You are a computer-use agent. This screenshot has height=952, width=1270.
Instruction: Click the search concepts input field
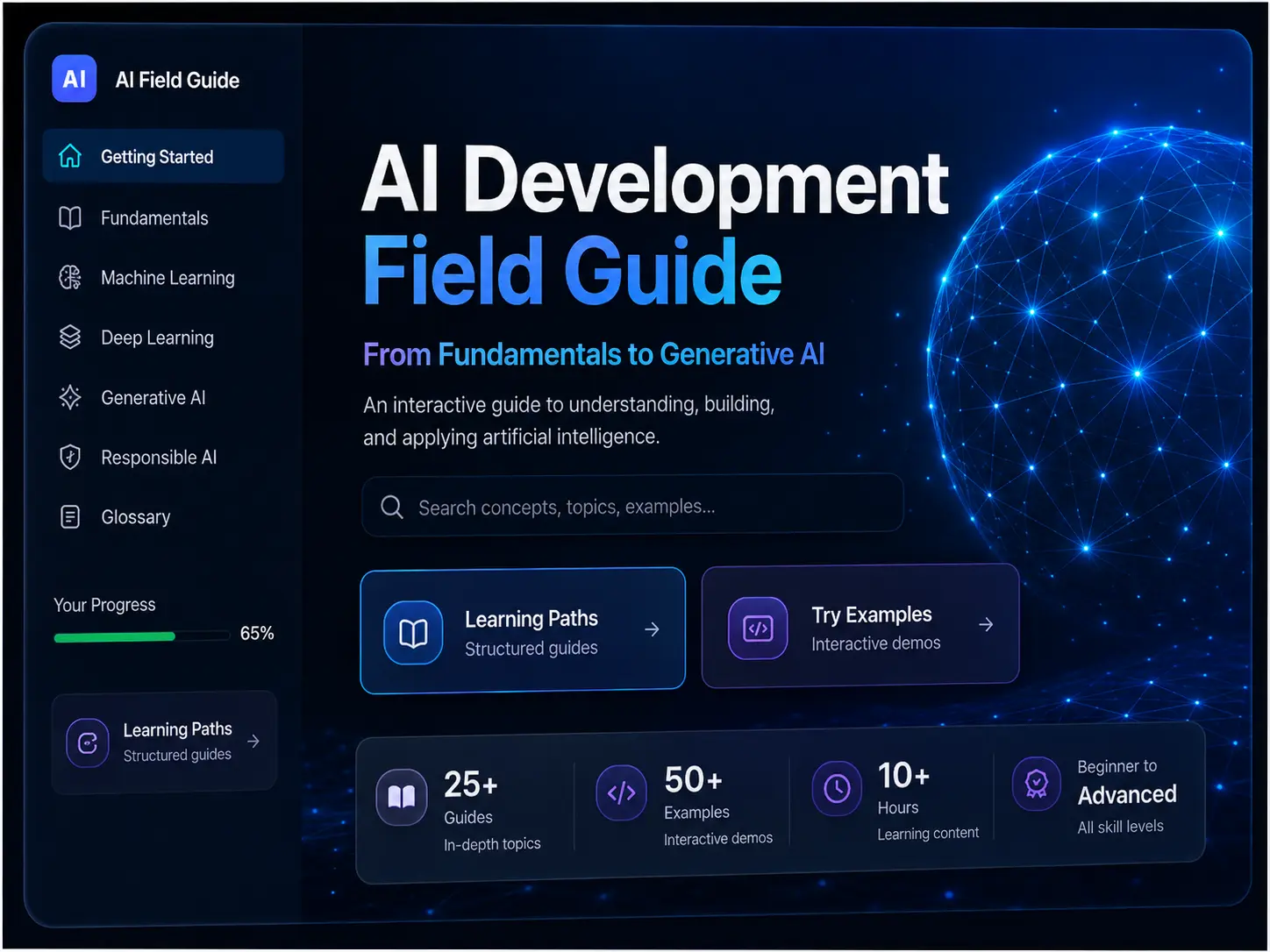(x=632, y=505)
